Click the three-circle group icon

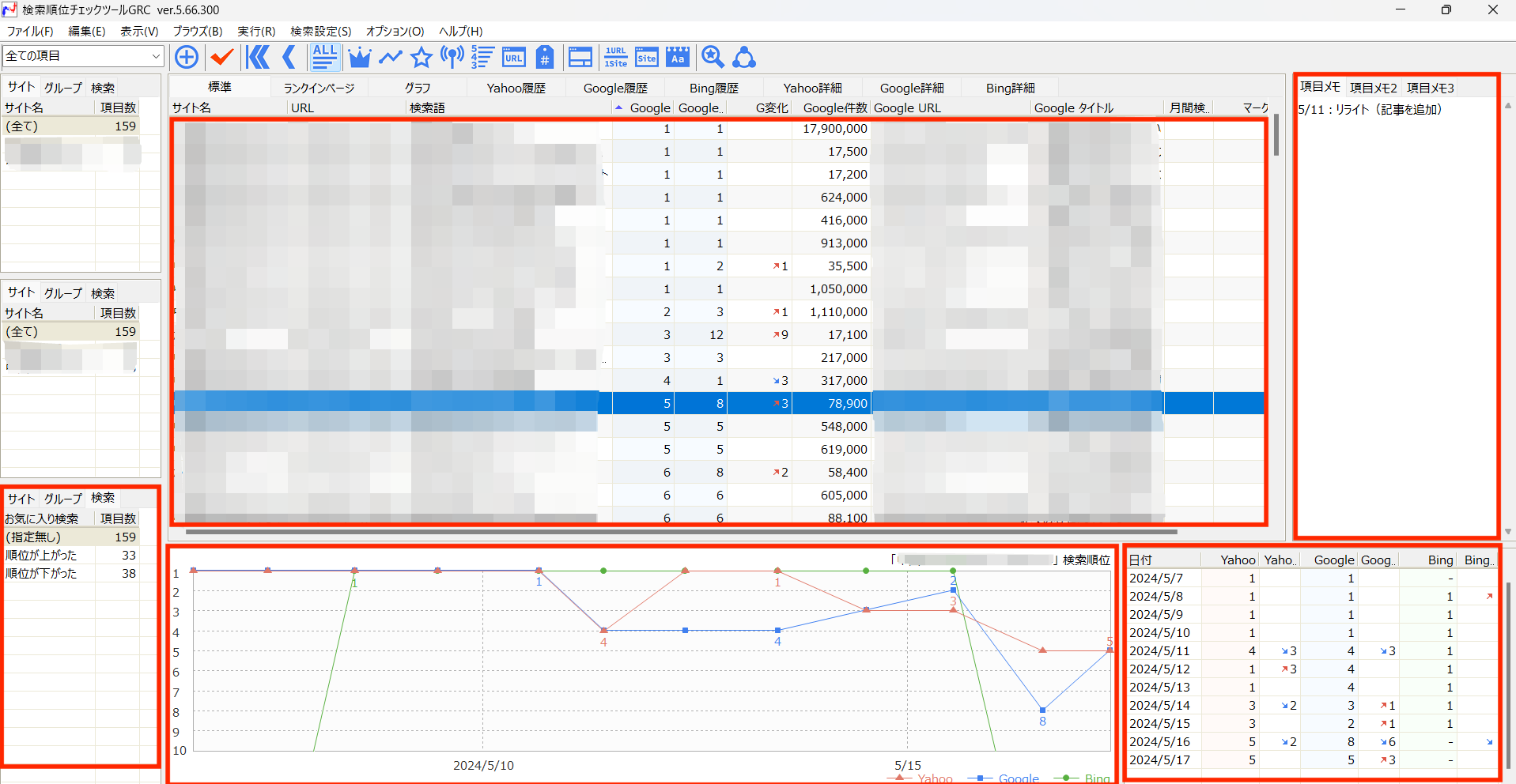[744, 57]
